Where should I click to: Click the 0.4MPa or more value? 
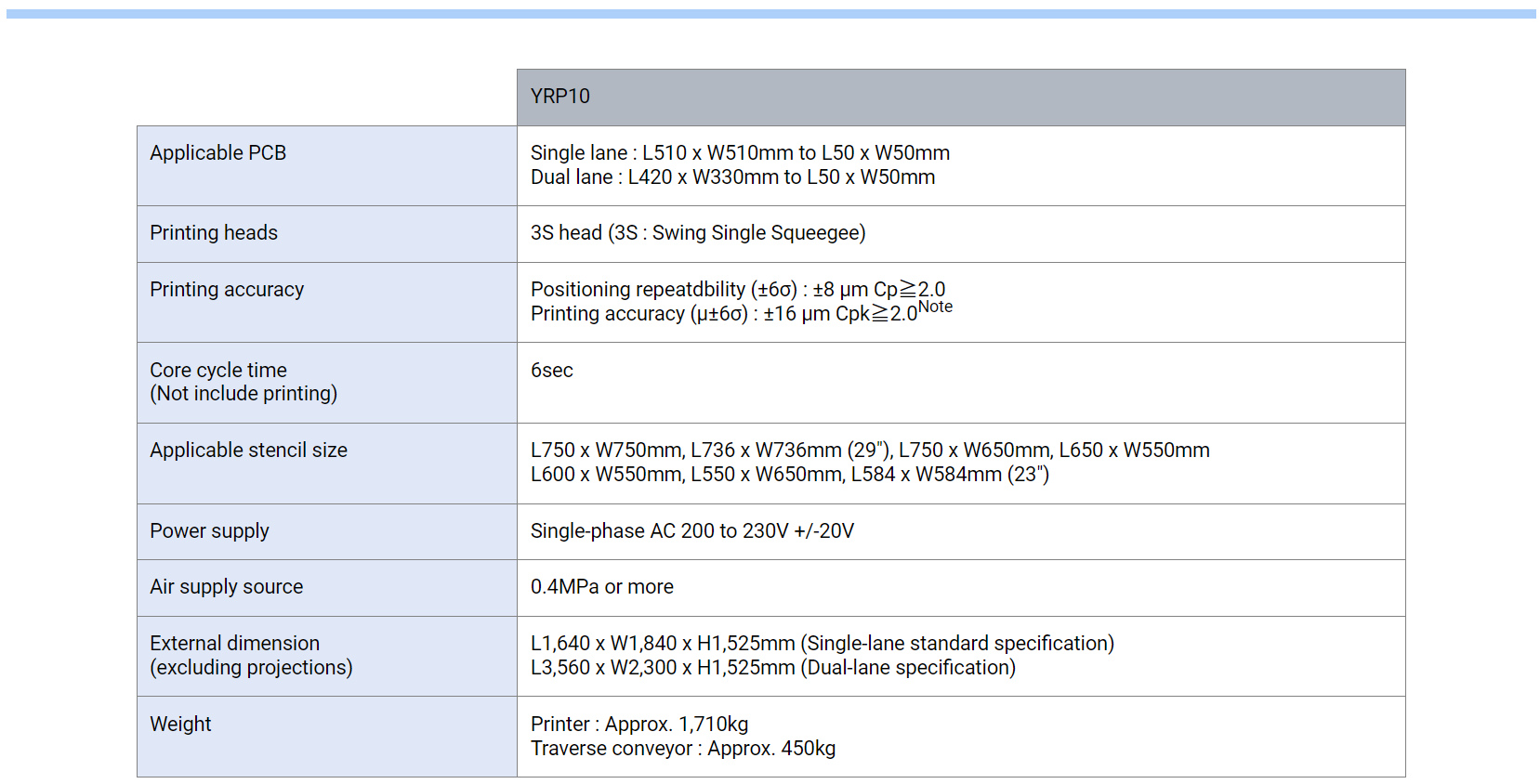601,587
